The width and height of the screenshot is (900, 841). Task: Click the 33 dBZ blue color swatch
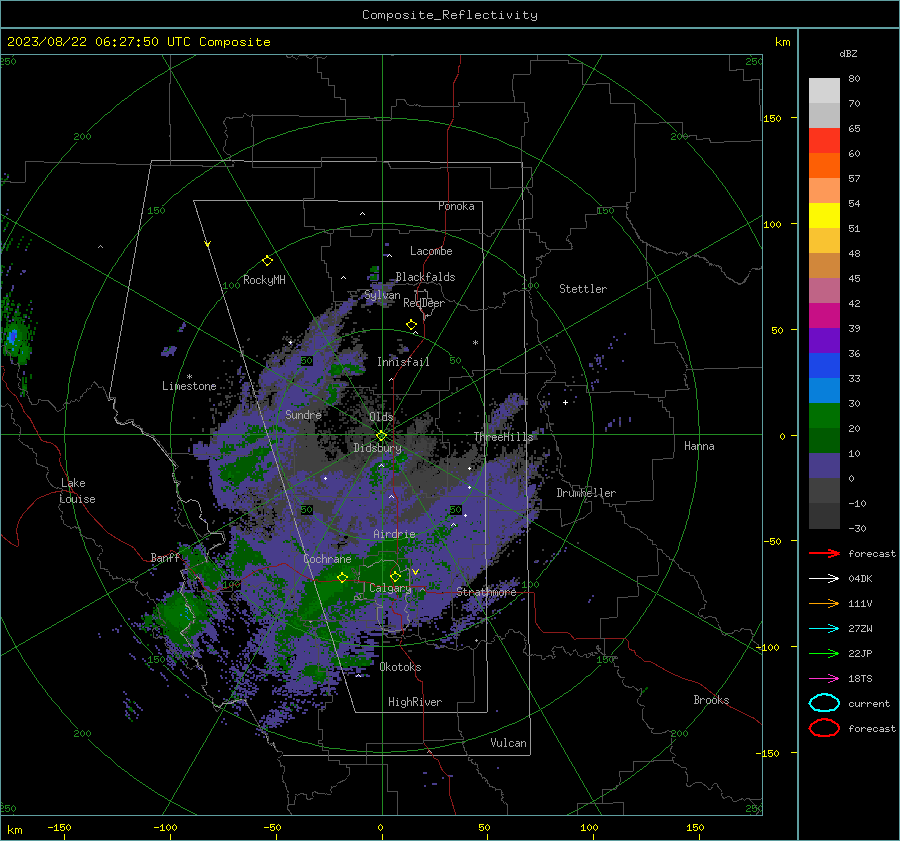[x=824, y=390]
